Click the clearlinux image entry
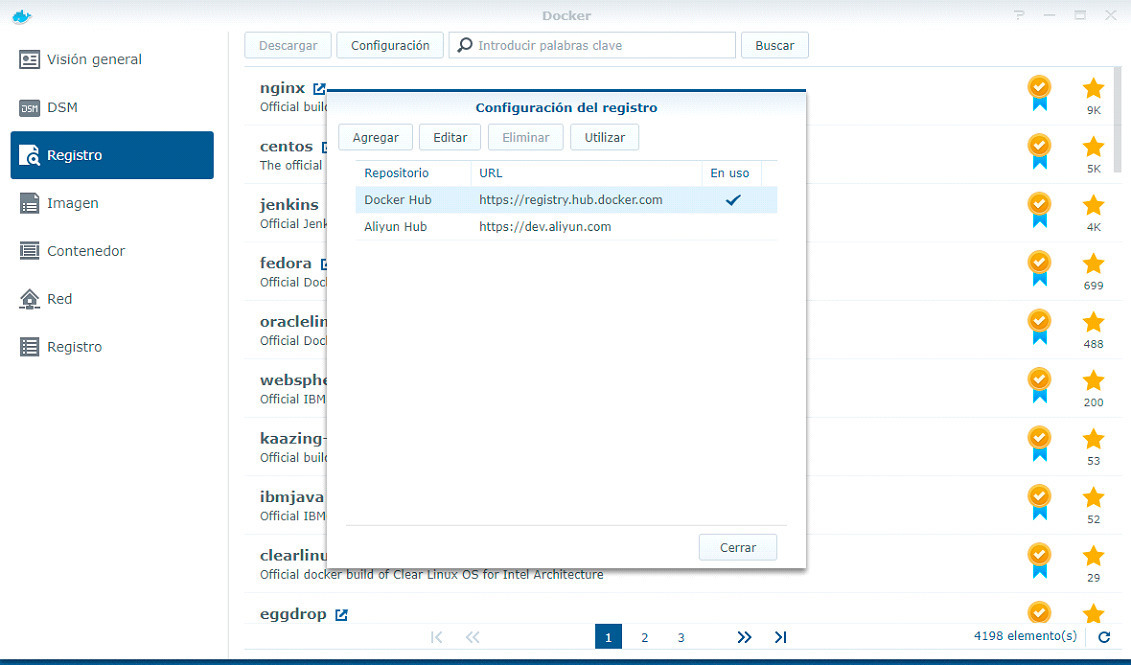The image size is (1131, 665). click(x=678, y=564)
